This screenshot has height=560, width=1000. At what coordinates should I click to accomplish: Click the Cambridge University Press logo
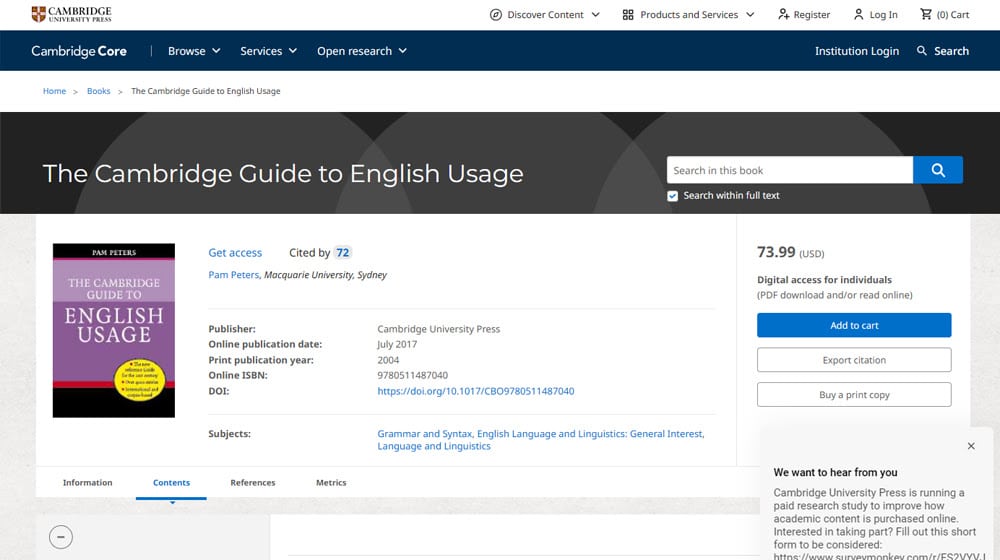coord(71,14)
